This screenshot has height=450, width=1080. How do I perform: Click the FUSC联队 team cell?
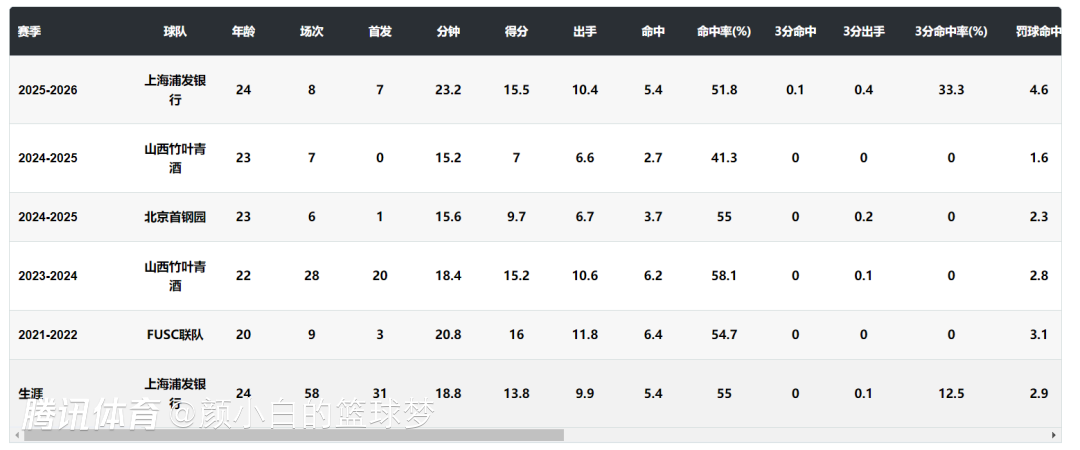[176, 335]
